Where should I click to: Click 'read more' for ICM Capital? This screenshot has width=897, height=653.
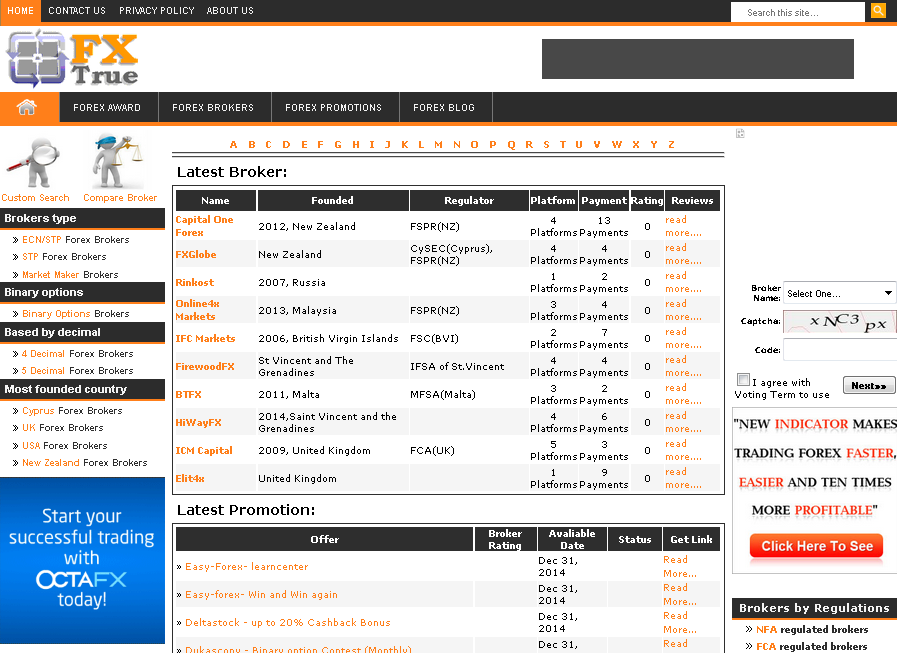click(x=683, y=450)
